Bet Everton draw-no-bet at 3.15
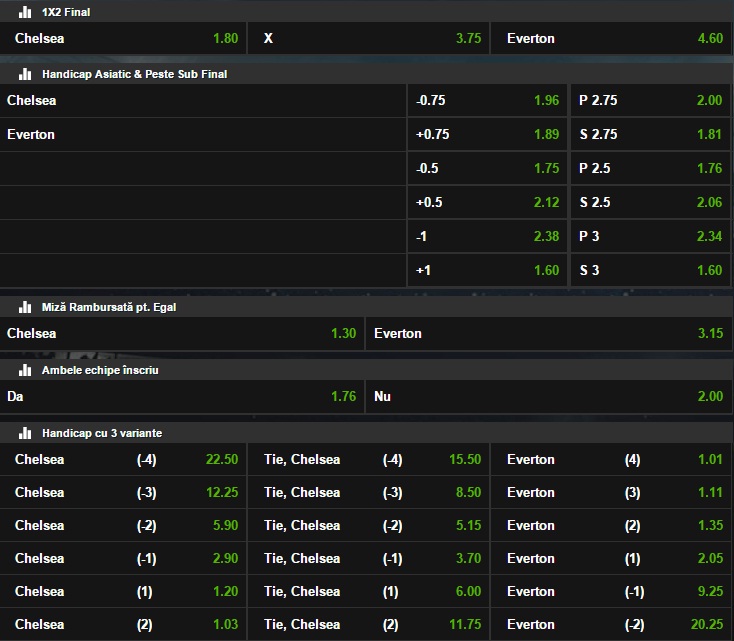The height and width of the screenshot is (641, 734). click(549, 333)
